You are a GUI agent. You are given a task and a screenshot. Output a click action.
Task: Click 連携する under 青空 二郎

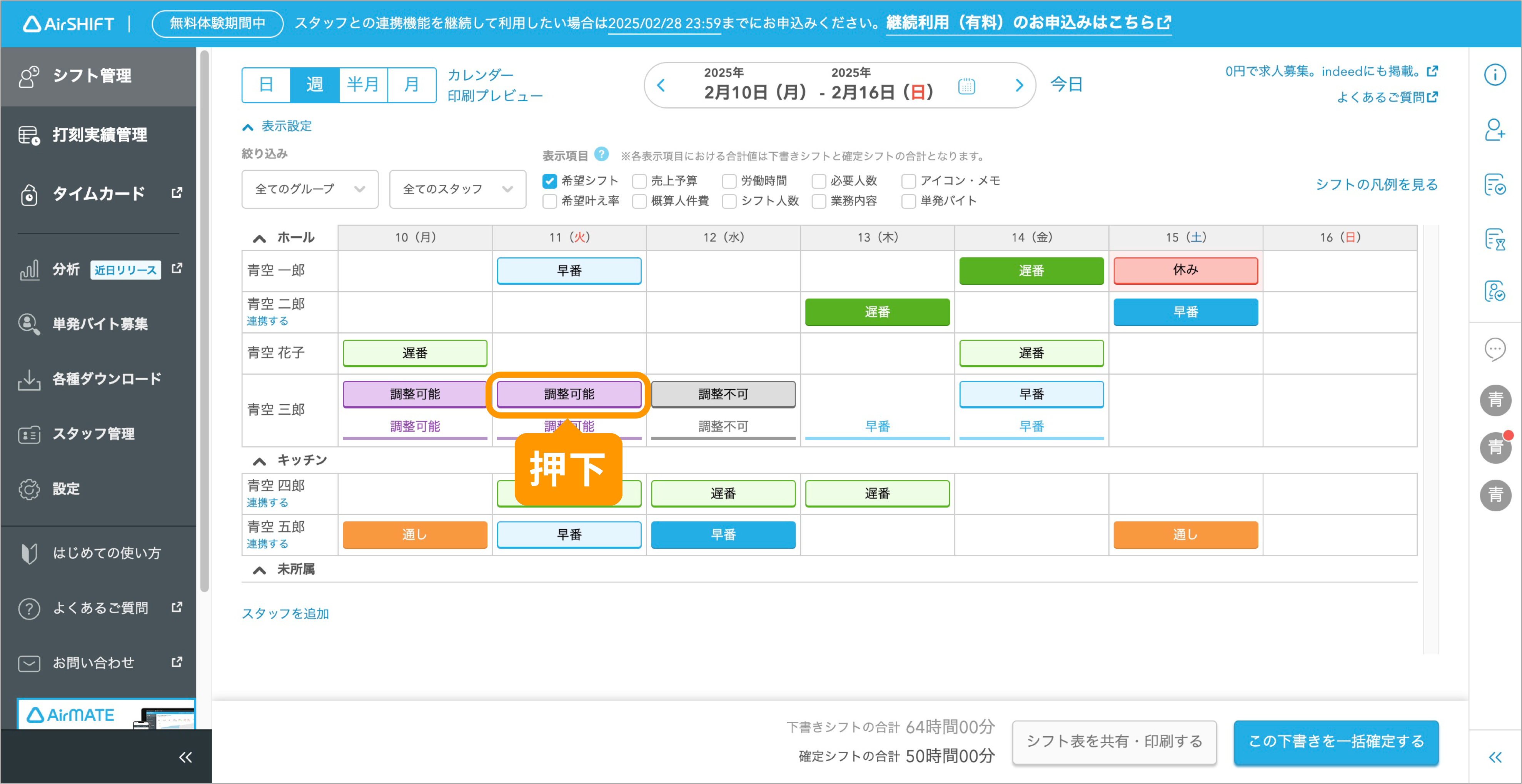click(x=267, y=321)
